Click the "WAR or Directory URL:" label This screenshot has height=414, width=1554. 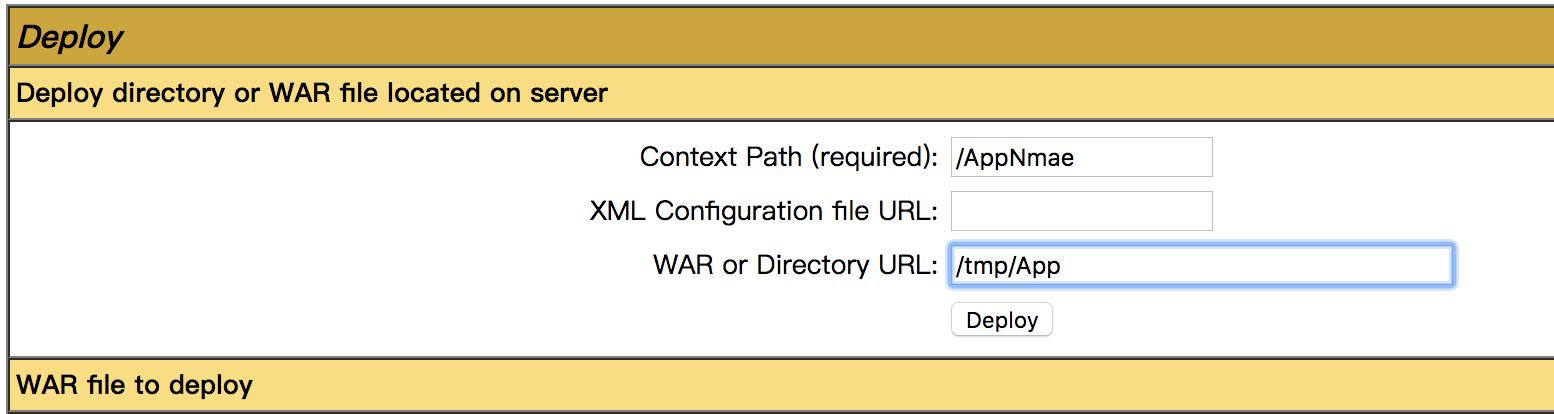[794, 265]
